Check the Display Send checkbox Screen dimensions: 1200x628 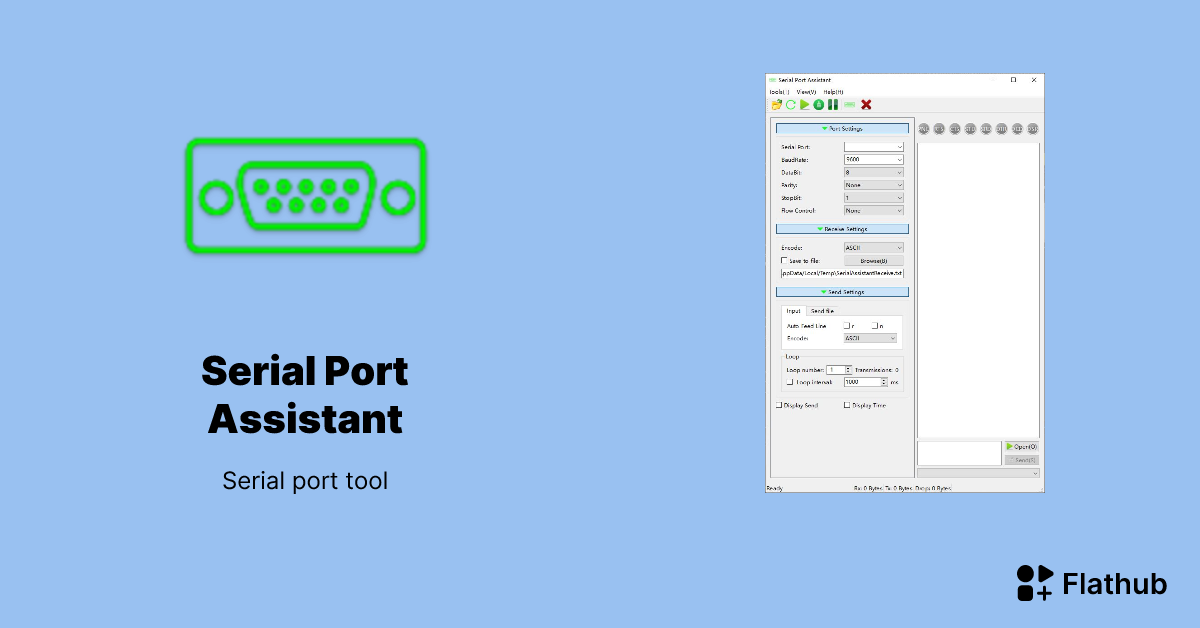point(779,405)
